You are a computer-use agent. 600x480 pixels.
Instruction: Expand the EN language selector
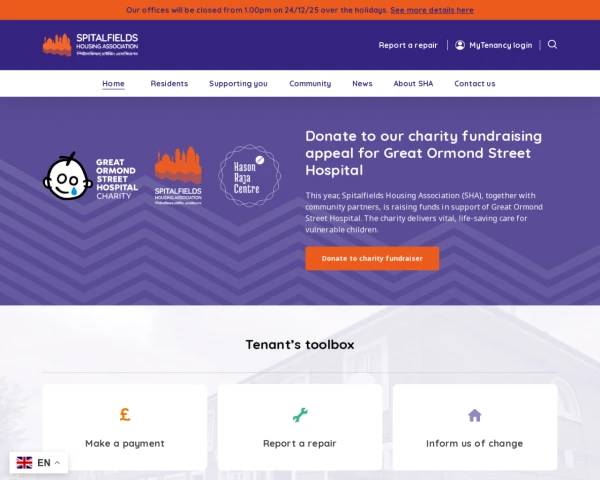(39, 462)
